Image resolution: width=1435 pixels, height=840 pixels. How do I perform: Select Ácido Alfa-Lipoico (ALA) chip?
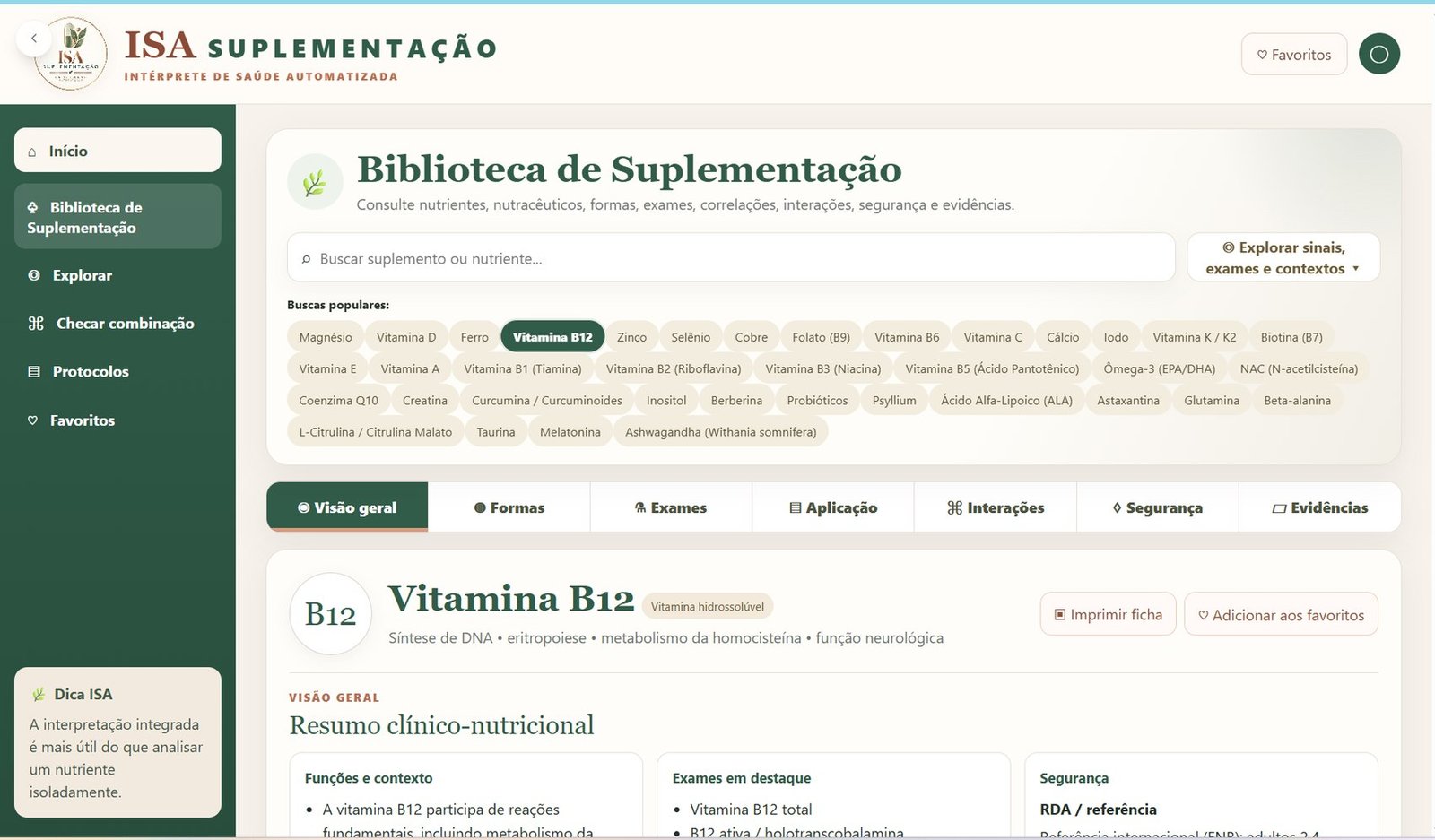tap(1006, 401)
